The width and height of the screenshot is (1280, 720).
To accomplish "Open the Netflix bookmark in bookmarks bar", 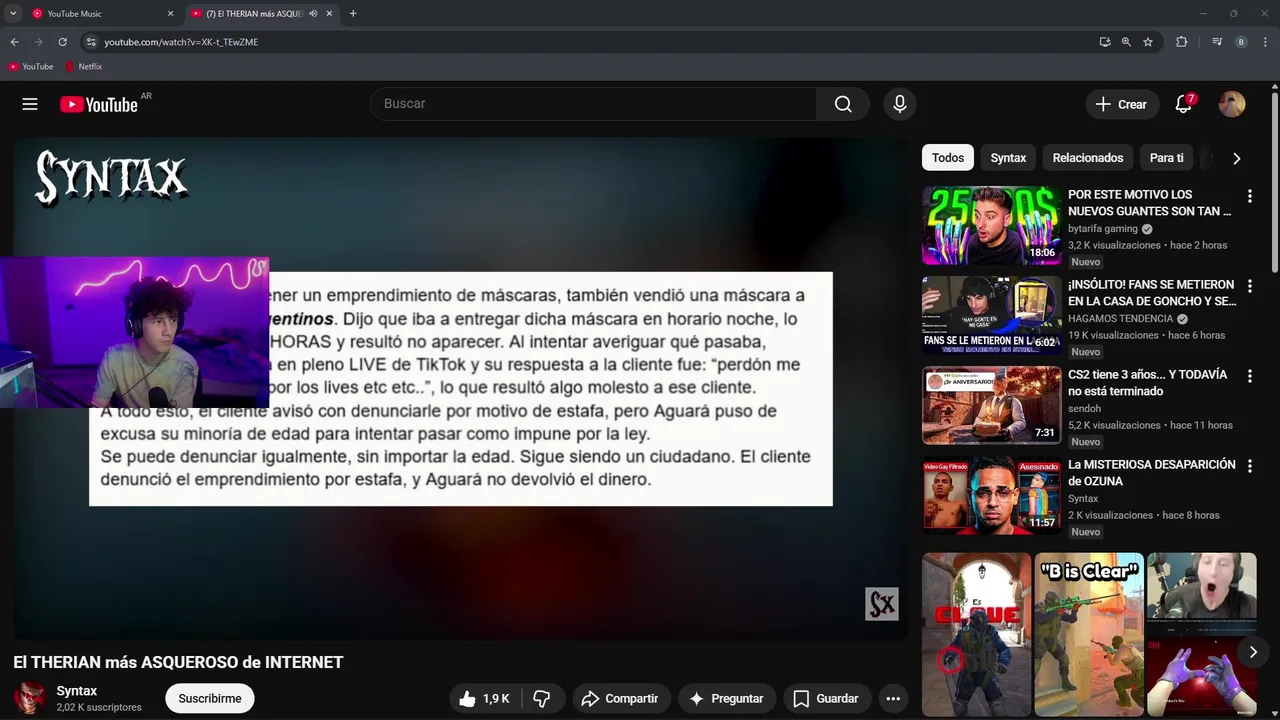I will 83,67.
